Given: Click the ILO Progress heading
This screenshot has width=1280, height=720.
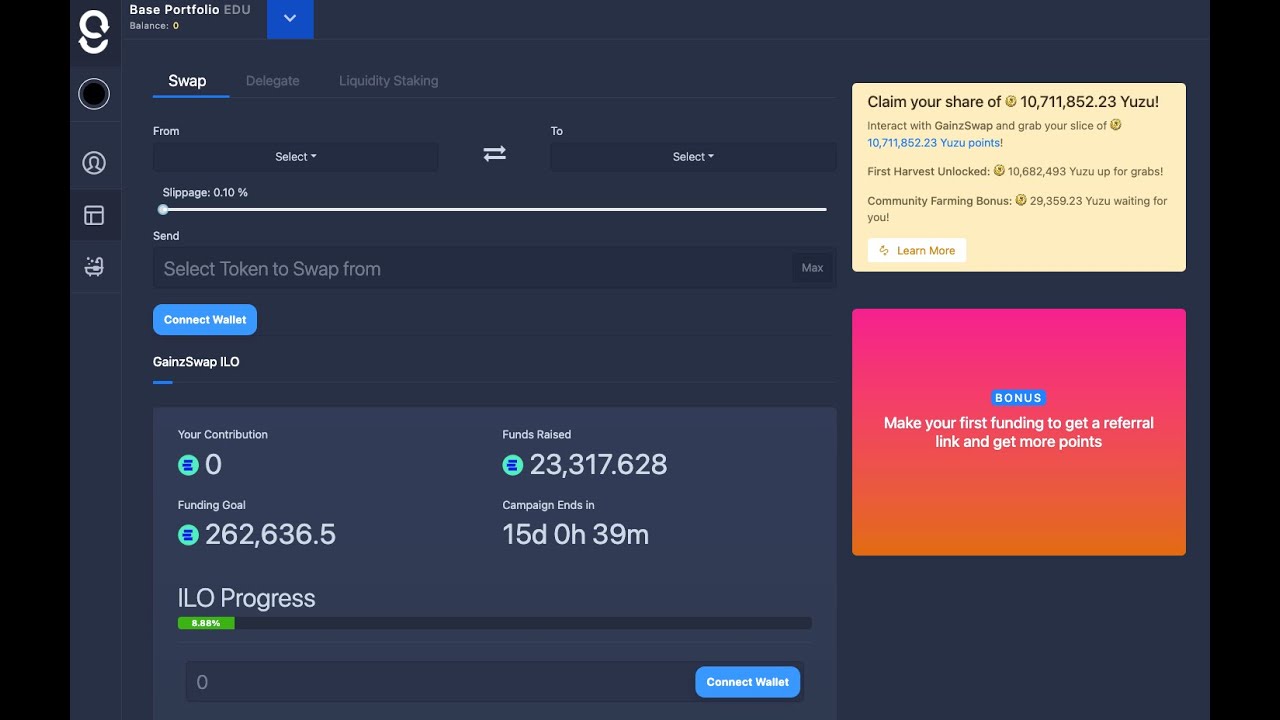Looking at the screenshot, I should (246, 598).
